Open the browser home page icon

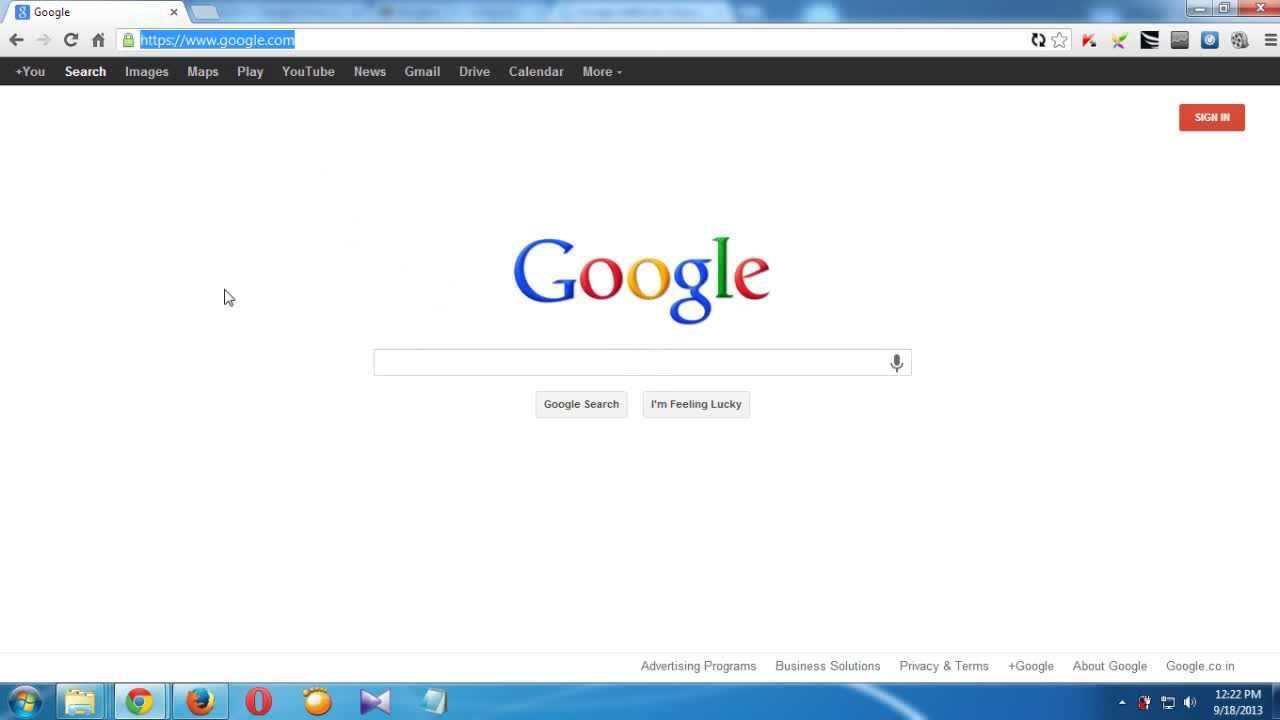(x=98, y=40)
